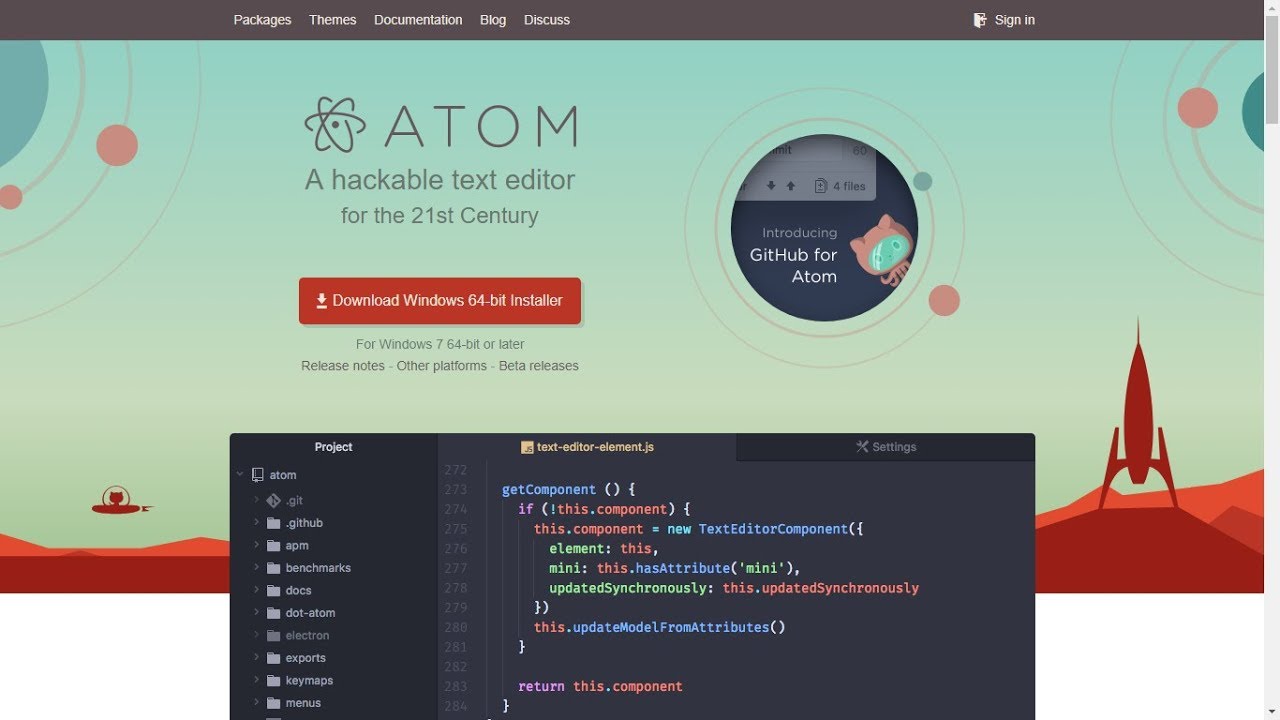Screen dimensions: 1280x720
Task: Switch to the text-editor-element.js tab
Action: [x=587, y=447]
